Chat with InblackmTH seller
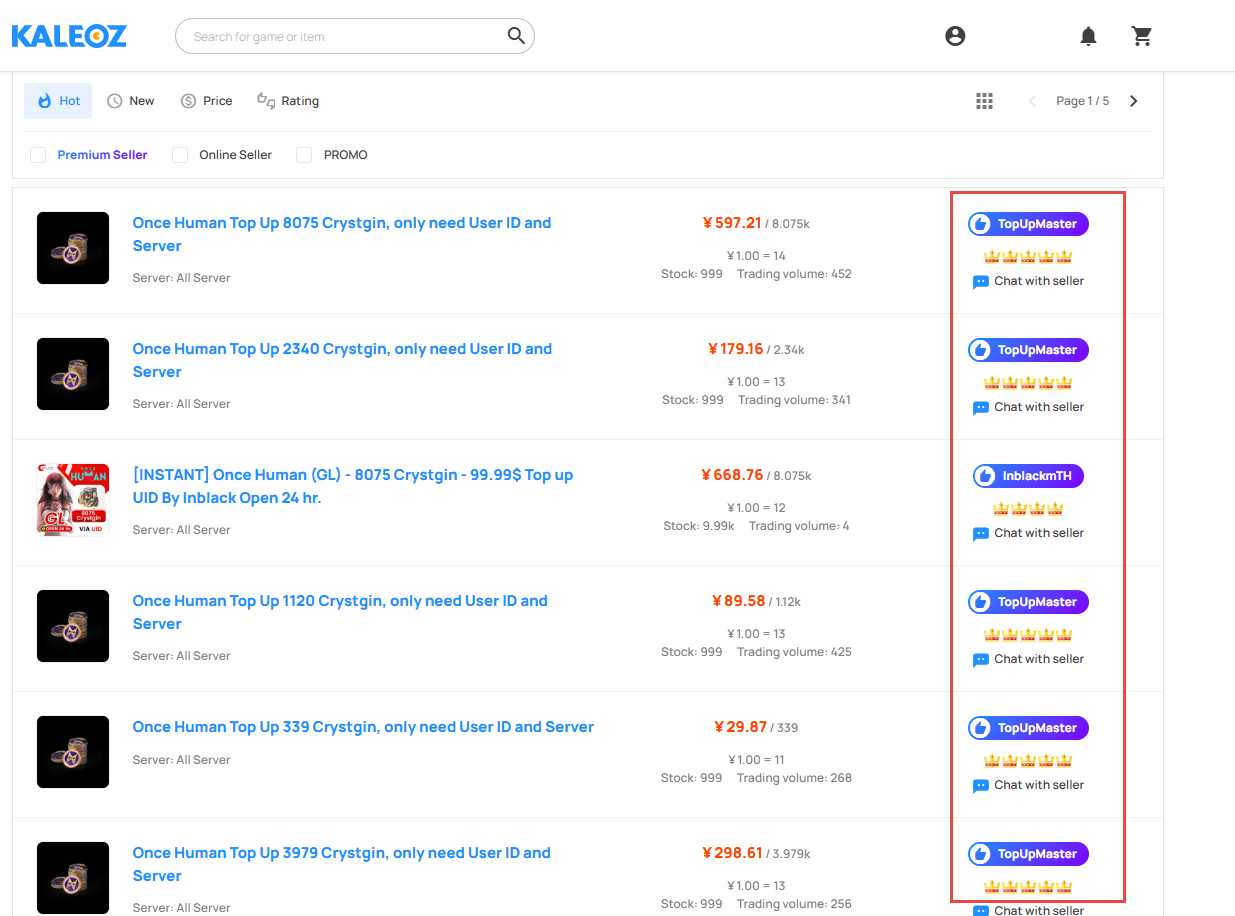 pos(1028,534)
